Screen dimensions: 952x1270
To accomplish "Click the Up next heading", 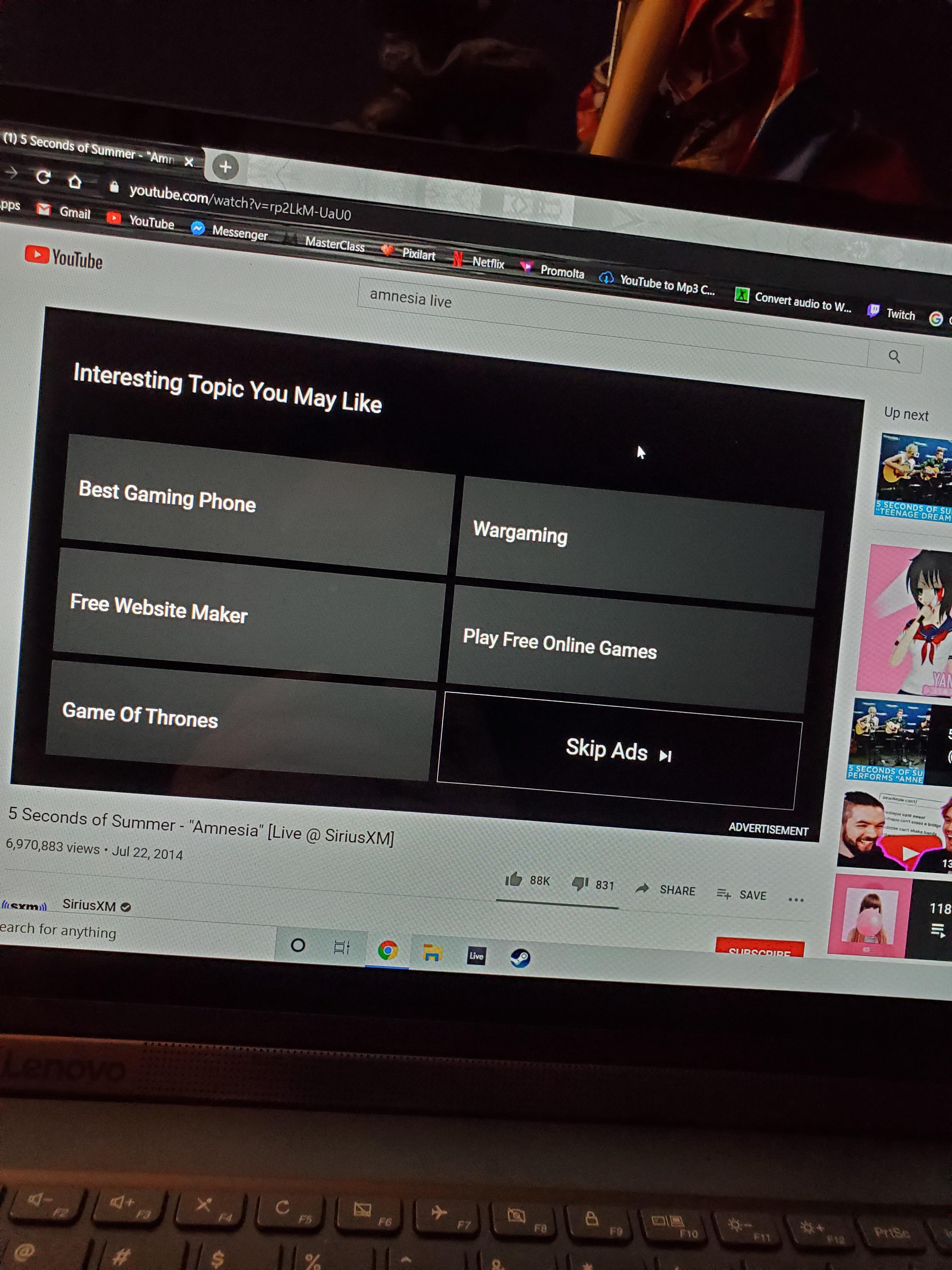I will coord(906,413).
